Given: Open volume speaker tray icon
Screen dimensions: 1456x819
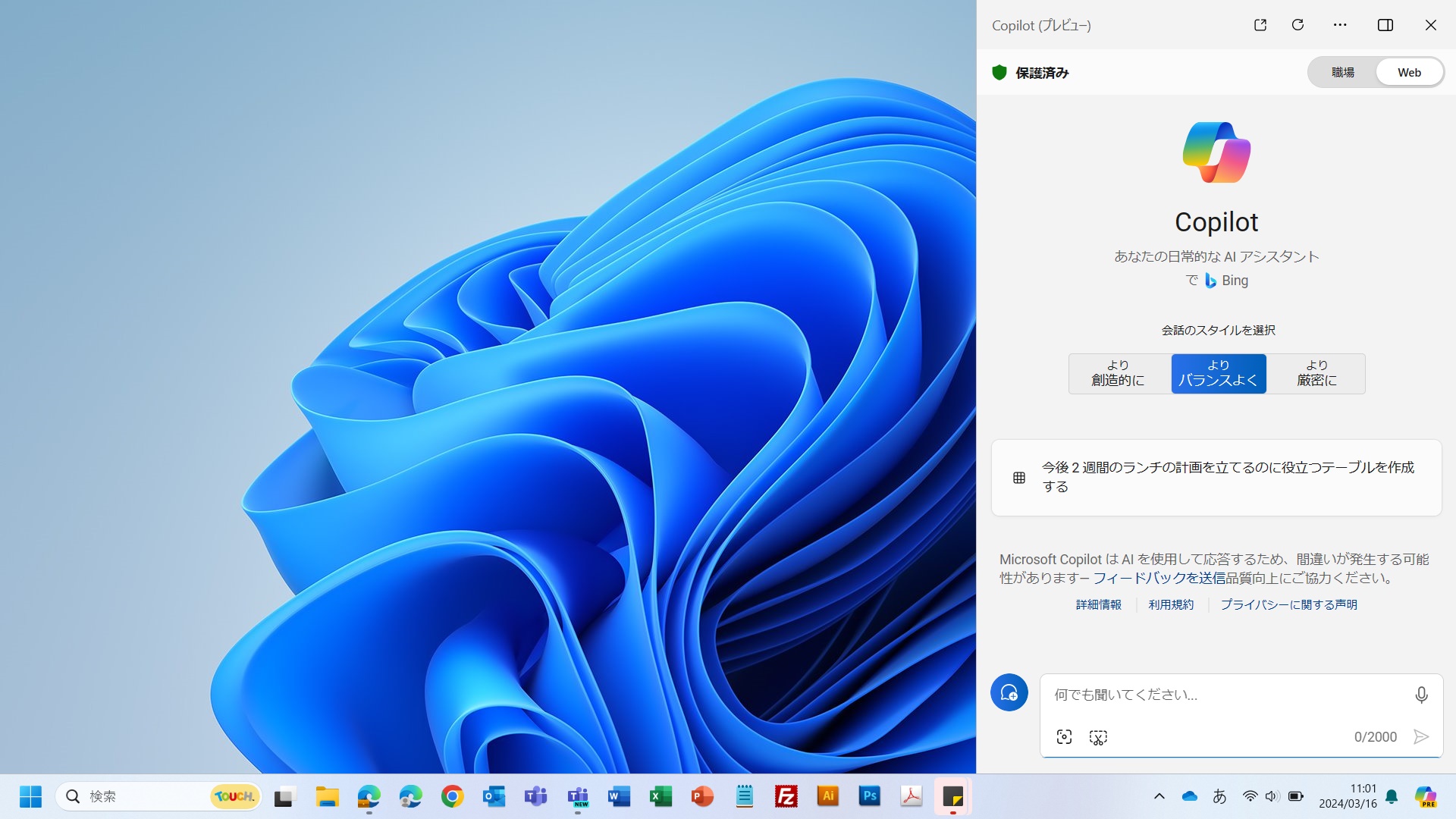Looking at the screenshot, I should tap(1272, 796).
